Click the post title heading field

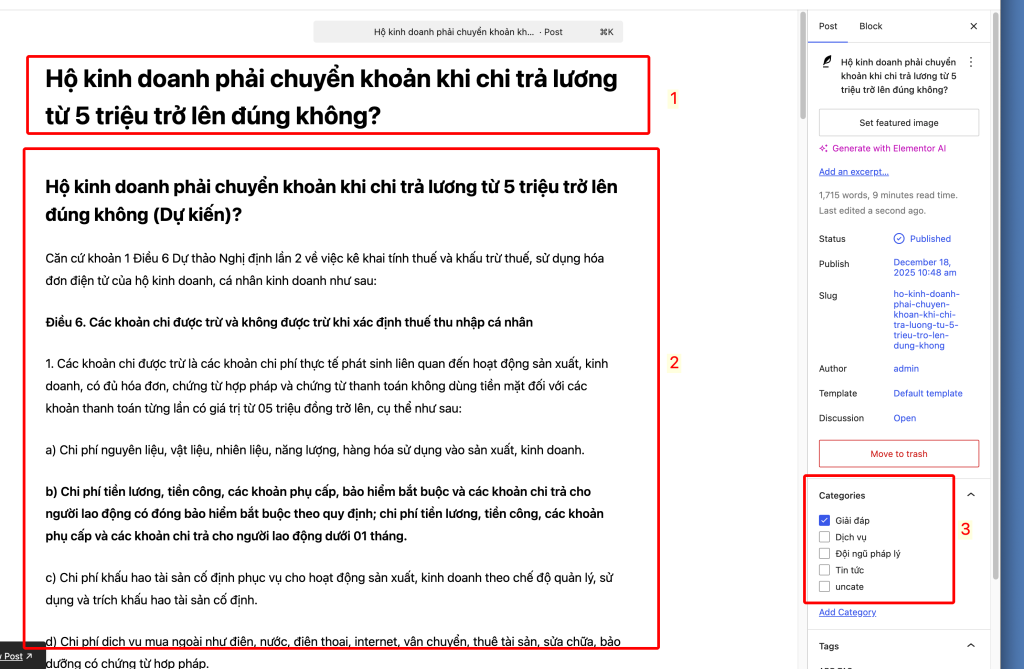(x=331, y=97)
